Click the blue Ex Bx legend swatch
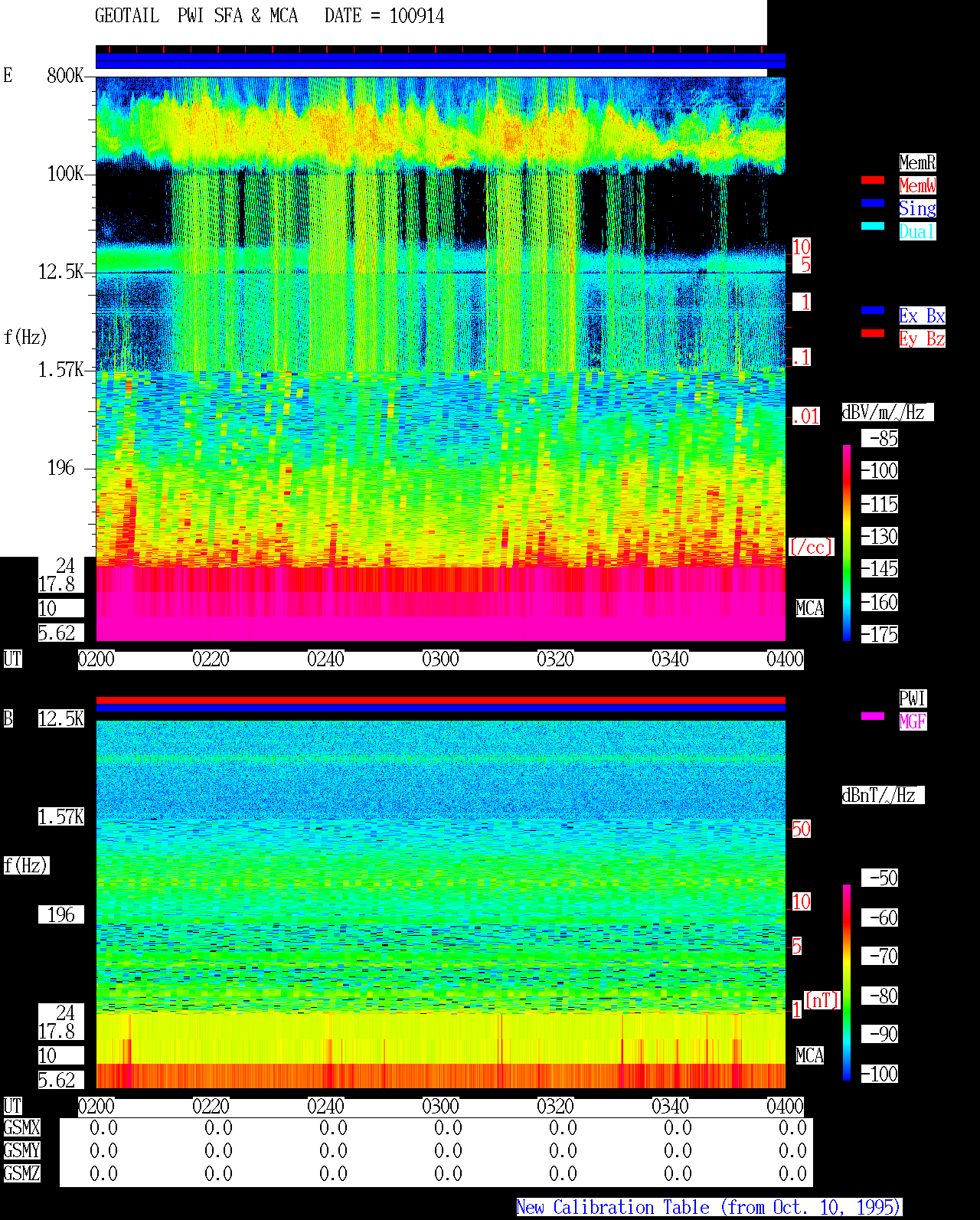Screen dimensions: 980x1220 [873, 310]
